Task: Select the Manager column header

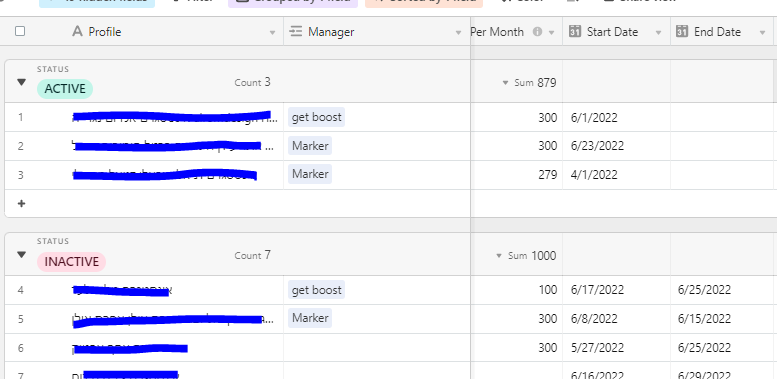Action: coord(377,31)
